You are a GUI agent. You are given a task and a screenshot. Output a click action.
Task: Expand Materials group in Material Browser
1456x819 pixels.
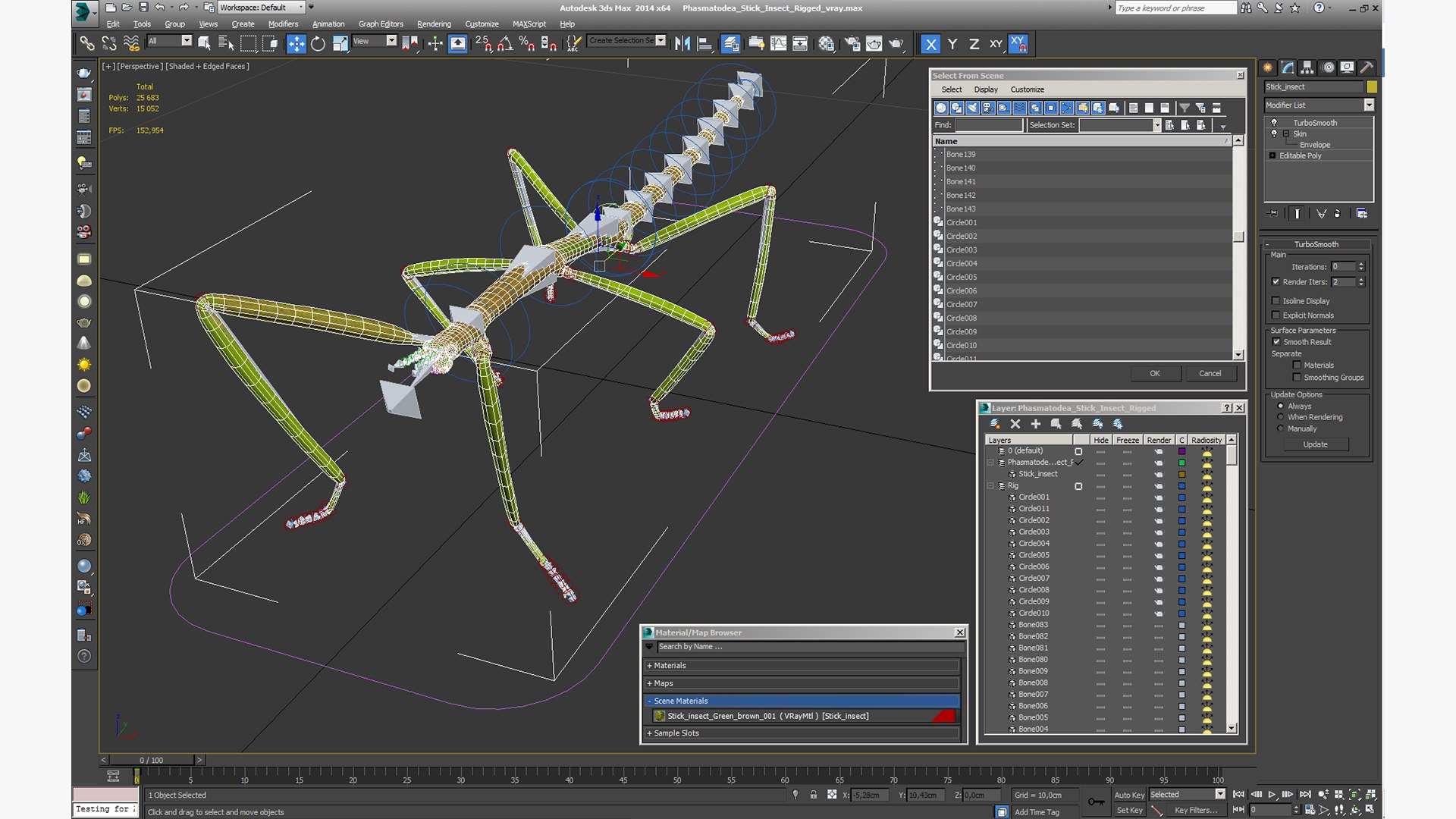[649, 666]
